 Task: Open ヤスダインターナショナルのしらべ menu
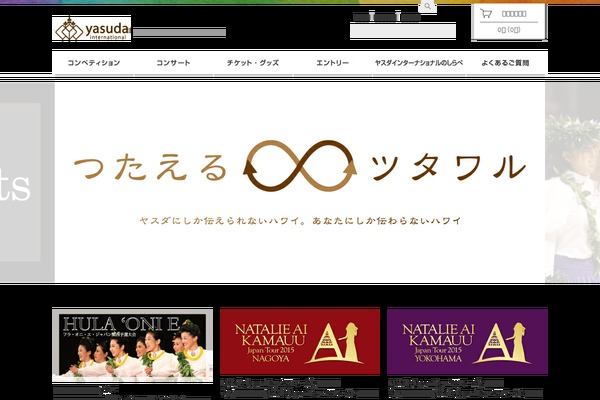pyautogui.click(x=419, y=63)
